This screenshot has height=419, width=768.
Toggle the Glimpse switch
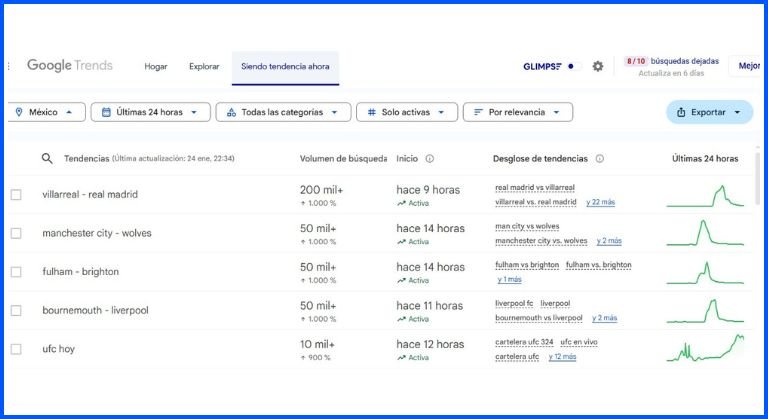(574, 66)
